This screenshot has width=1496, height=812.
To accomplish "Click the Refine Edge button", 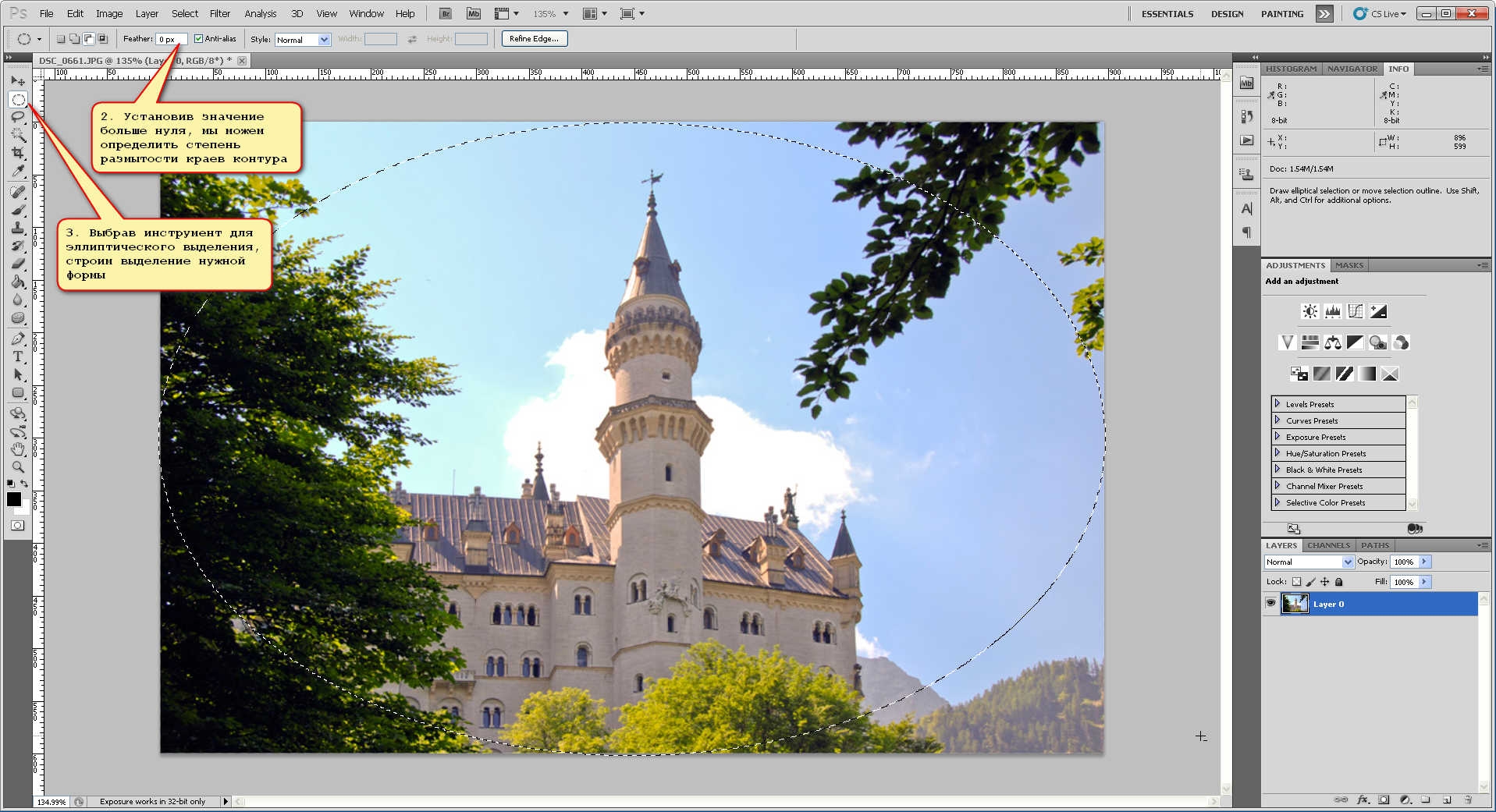I will click(534, 39).
